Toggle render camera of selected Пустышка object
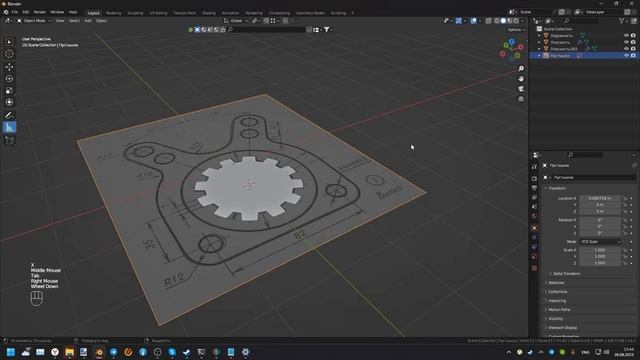The width and height of the screenshot is (640, 360). 633,55
